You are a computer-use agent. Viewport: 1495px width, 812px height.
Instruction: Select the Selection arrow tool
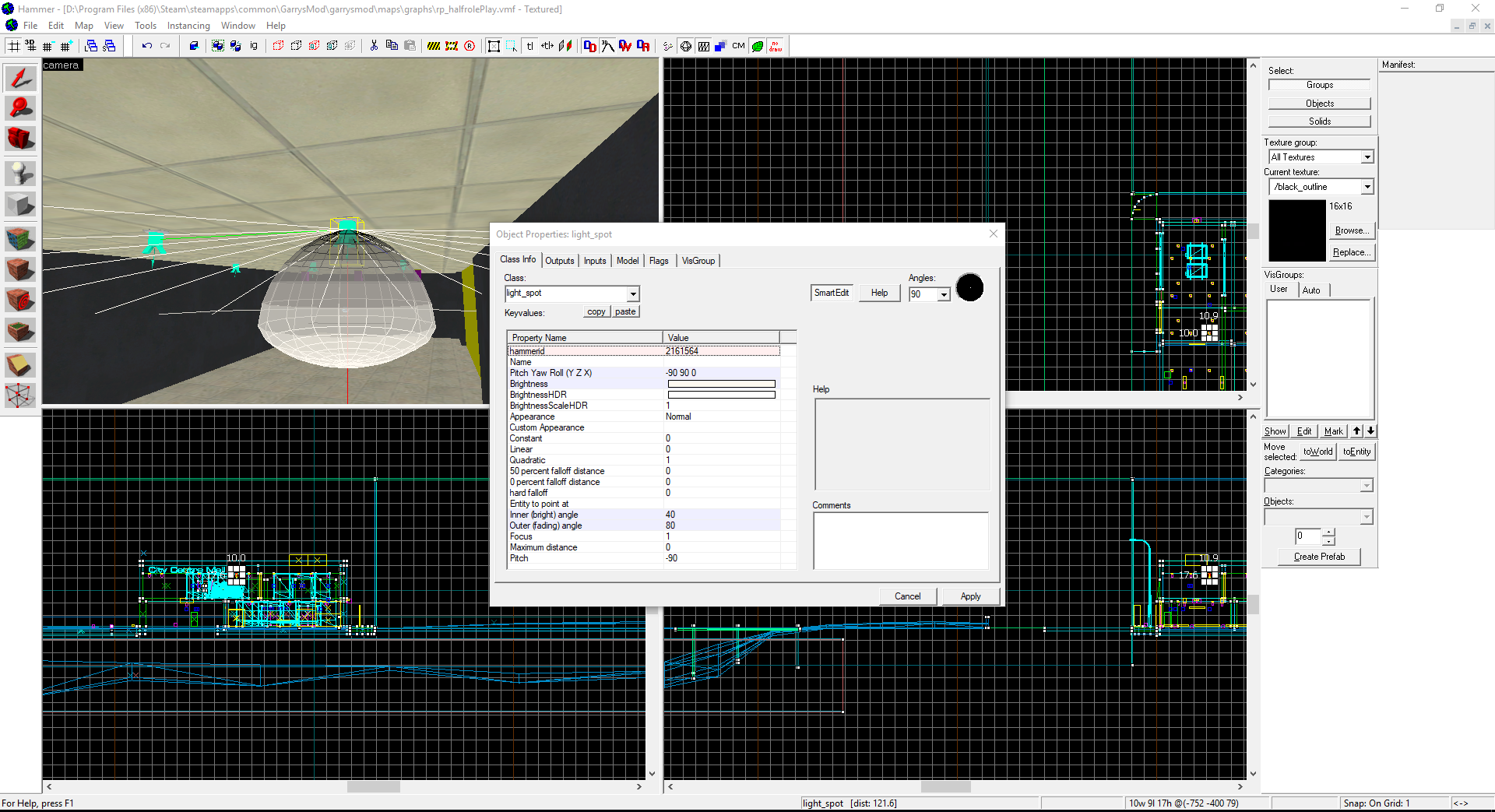tap(20, 78)
